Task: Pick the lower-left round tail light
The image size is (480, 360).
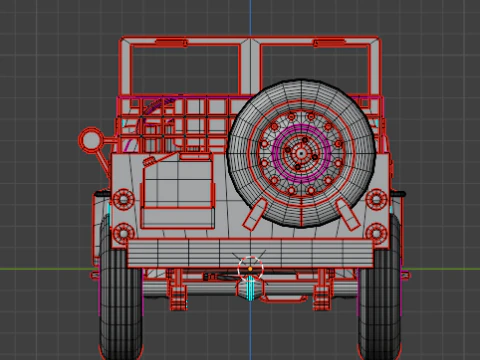Action: coord(123,233)
